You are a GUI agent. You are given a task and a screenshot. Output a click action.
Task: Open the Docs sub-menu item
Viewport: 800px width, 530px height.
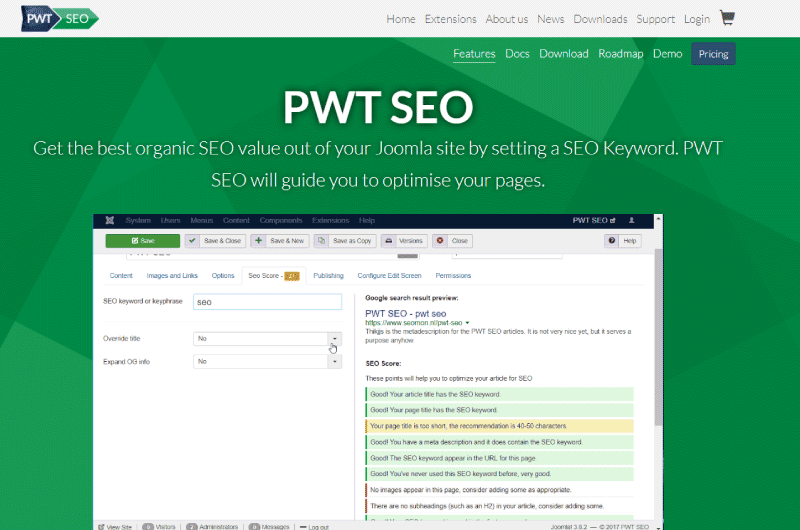[x=517, y=54]
